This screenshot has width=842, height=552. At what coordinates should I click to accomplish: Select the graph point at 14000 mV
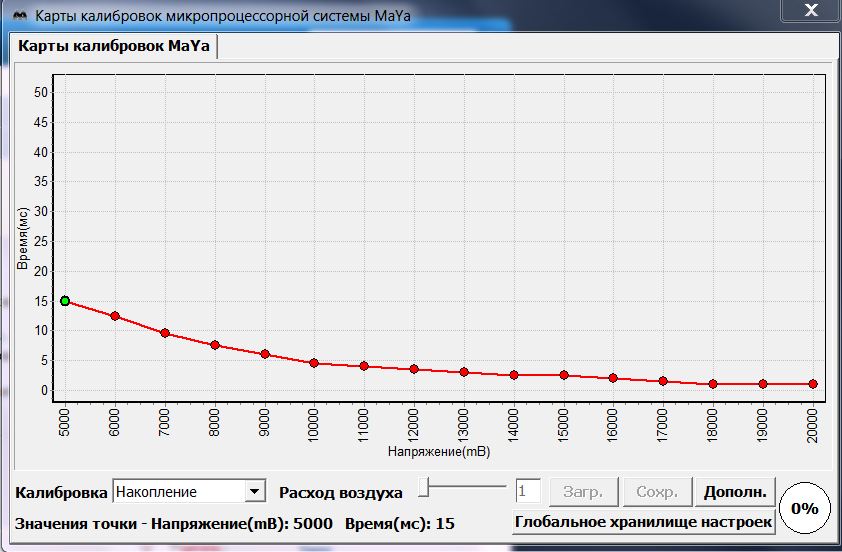coord(514,375)
